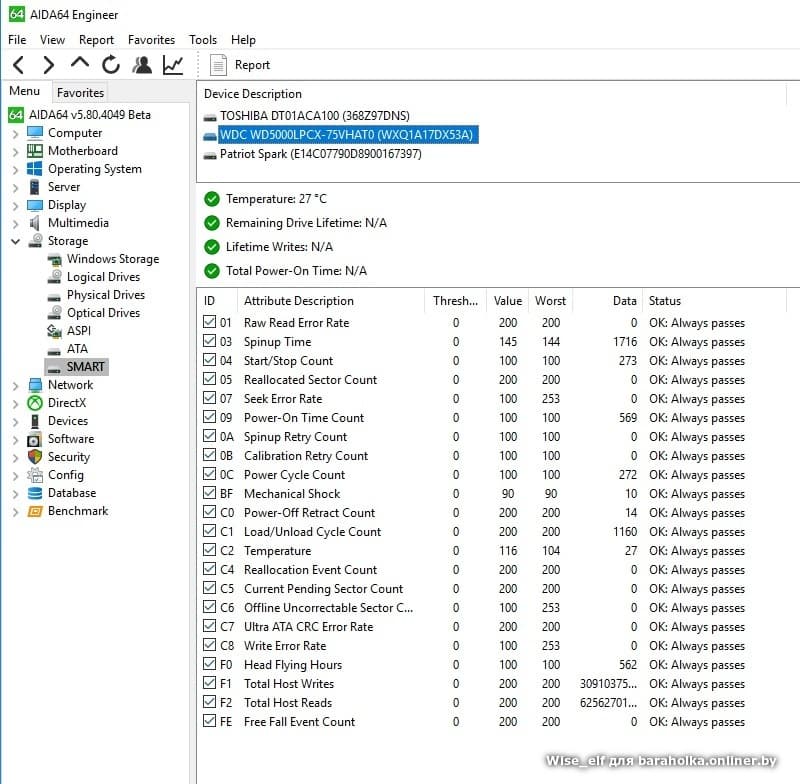Click the Storage icon in tree
Image resolution: width=800 pixels, height=784 pixels.
(35, 240)
